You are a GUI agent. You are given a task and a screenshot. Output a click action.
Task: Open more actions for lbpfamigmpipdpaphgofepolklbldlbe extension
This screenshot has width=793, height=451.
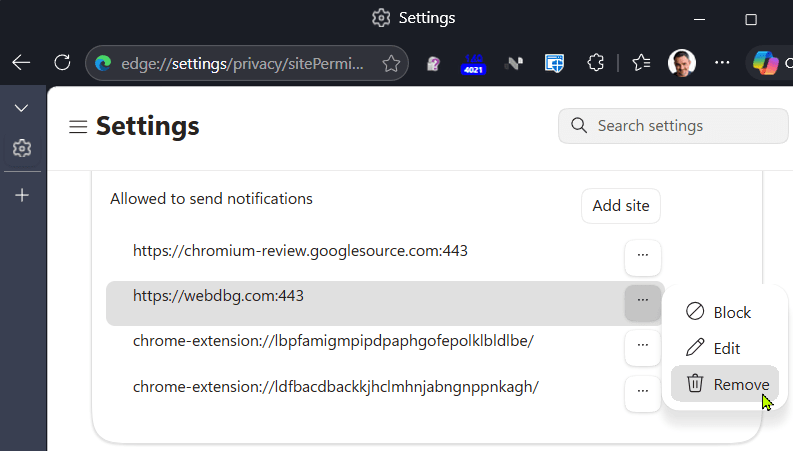tap(643, 345)
